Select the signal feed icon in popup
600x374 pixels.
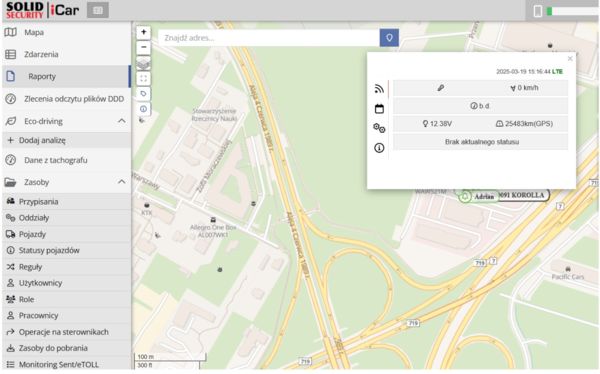click(x=379, y=89)
